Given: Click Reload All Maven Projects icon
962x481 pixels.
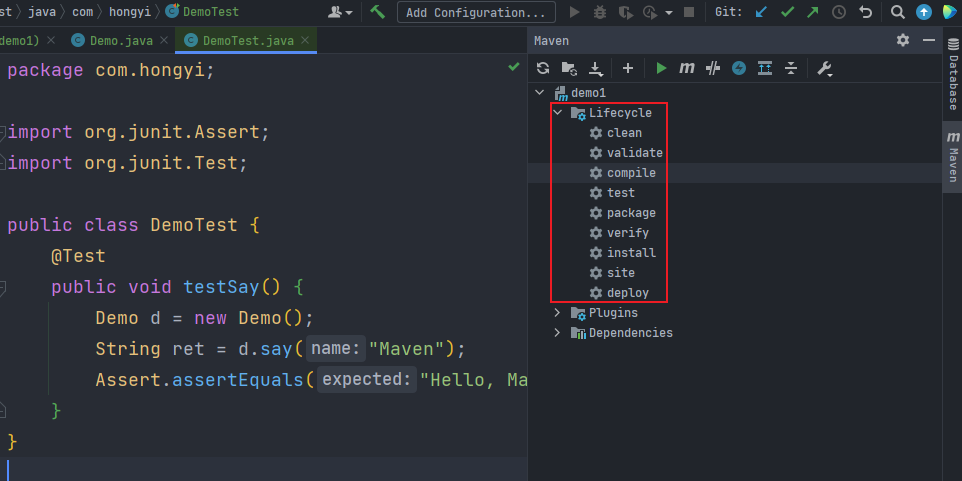Looking at the screenshot, I should click(x=543, y=68).
